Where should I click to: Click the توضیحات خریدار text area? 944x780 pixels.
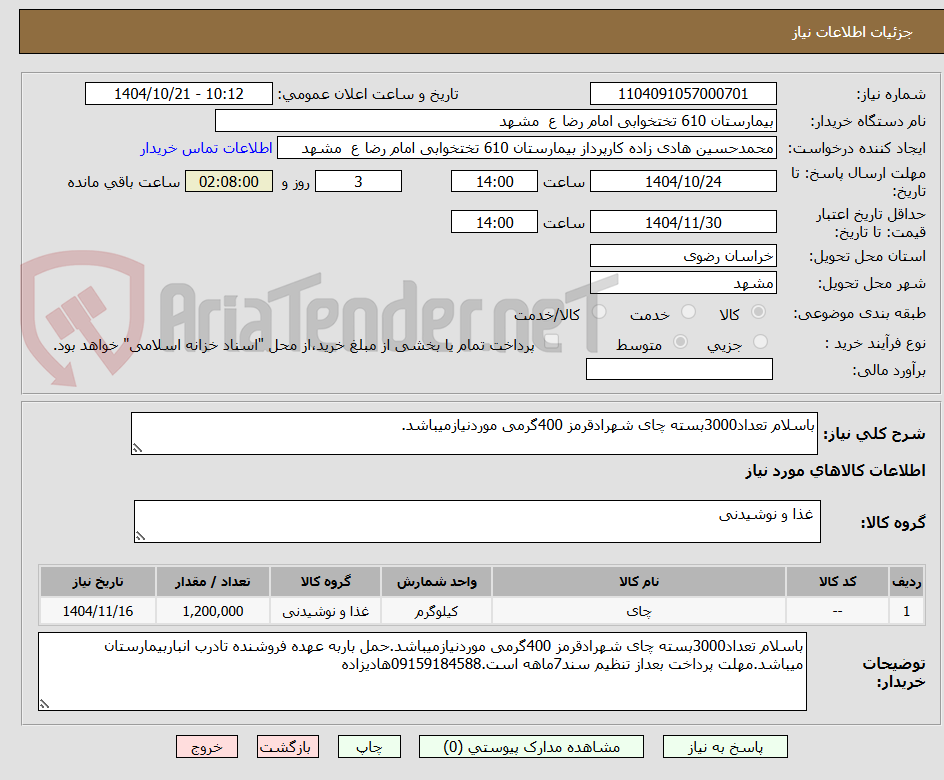[x=422, y=671]
